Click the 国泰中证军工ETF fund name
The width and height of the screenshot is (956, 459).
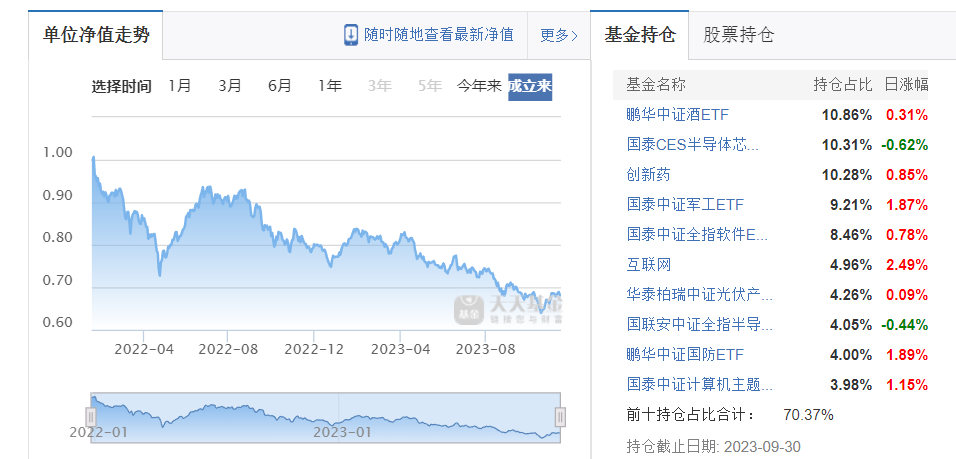pyautogui.click(x=685, y=204)
